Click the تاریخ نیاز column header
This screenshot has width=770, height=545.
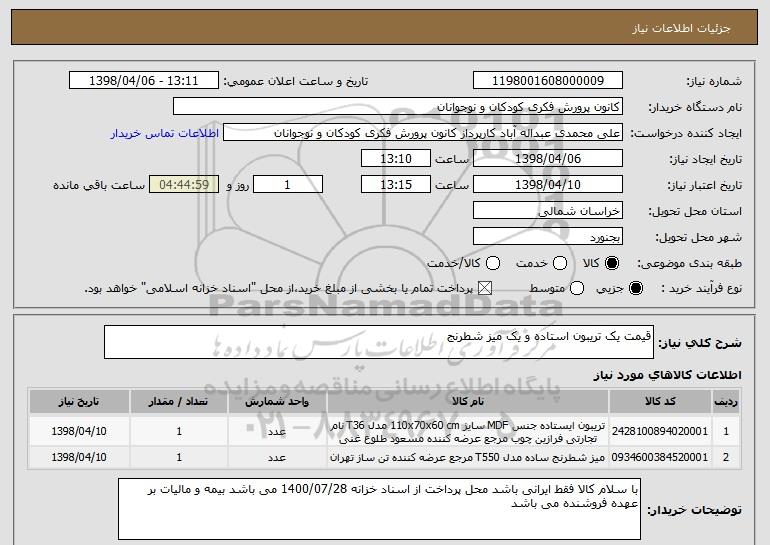[79, 402]
